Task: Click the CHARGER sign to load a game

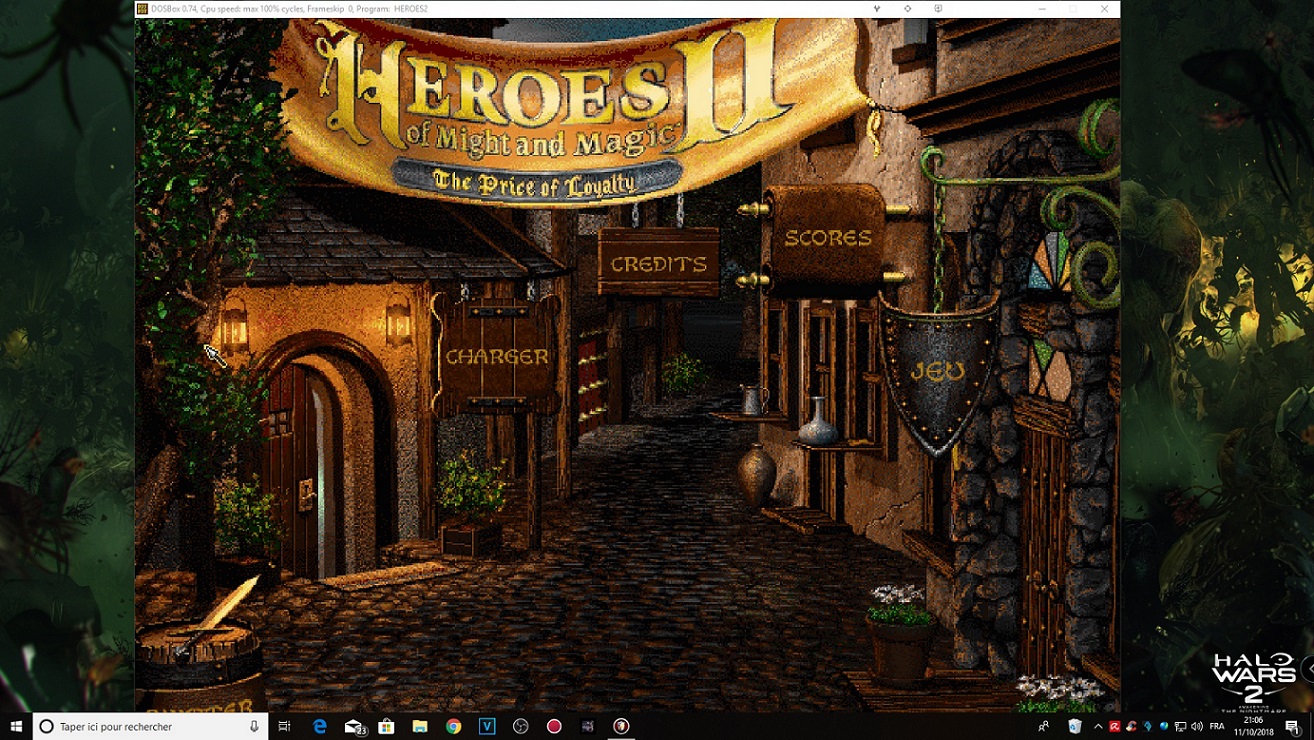Action: coord(497,356)
